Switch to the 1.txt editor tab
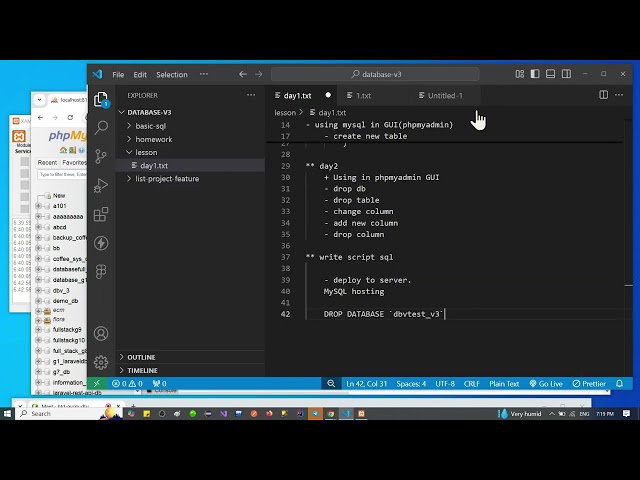640x480 pixels. pyautogui.click(x=363, y=96)
